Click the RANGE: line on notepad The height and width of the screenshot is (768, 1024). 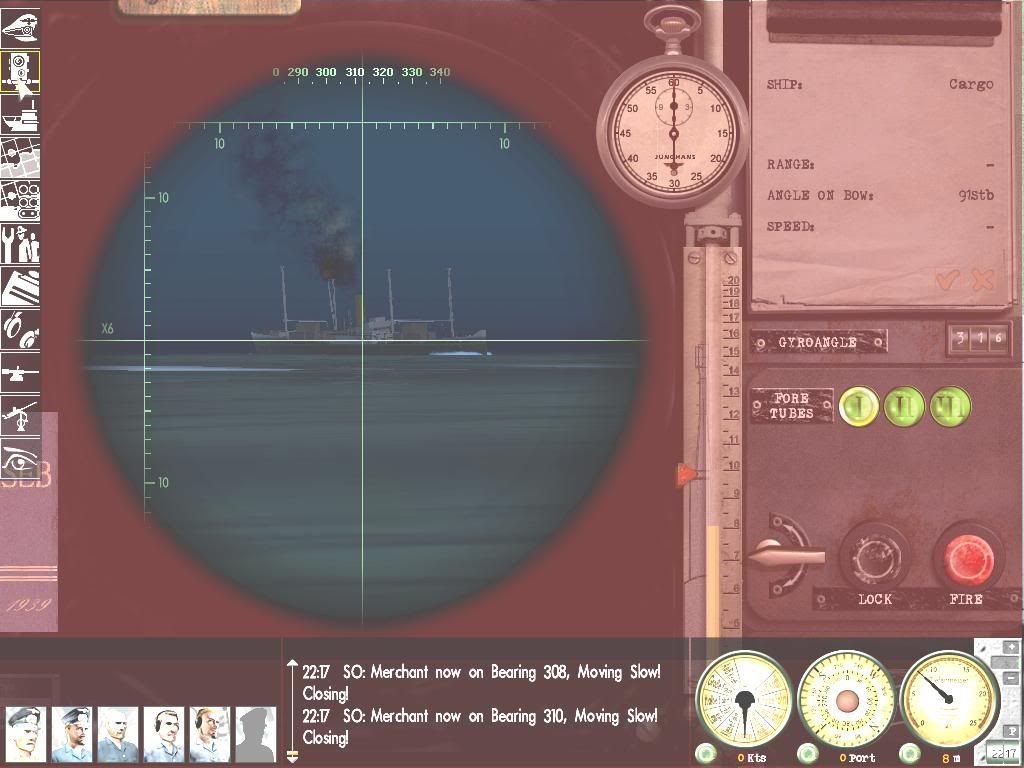tap(880, 164)
